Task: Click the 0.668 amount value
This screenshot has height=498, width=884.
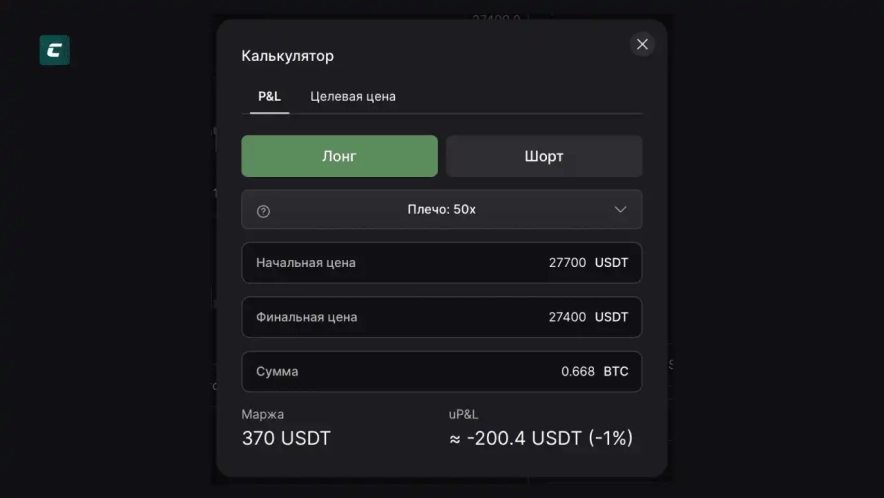Action: click(x=578, y=371)
